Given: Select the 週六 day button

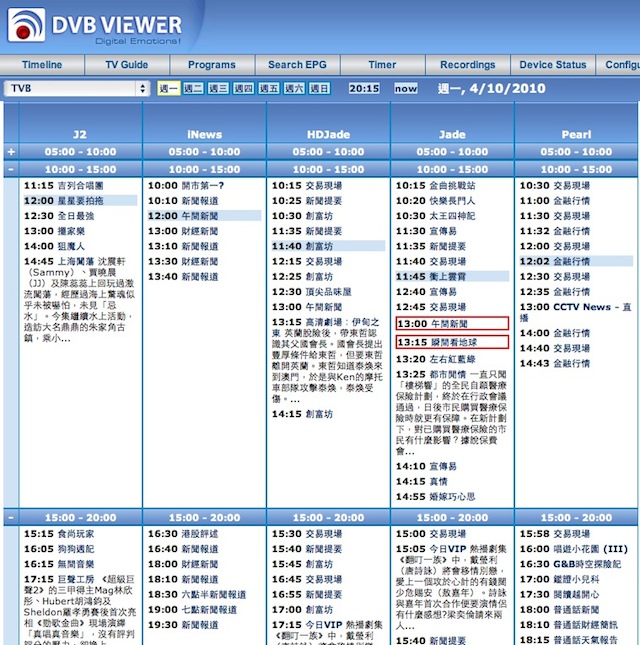Looking at the screenshot, I should click(294, 88).
